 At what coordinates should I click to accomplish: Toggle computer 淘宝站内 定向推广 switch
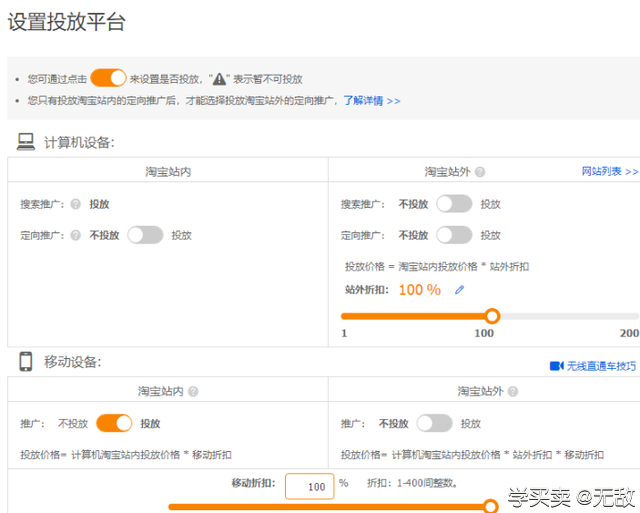click(x=145, y=235)
